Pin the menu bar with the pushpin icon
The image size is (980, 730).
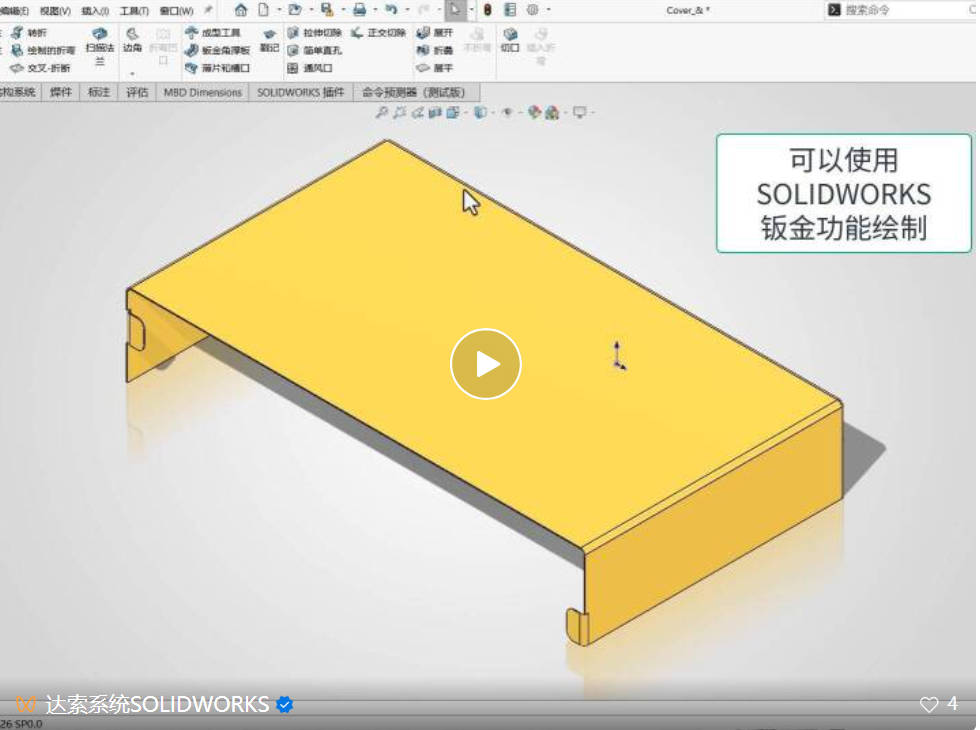(208, 10)
